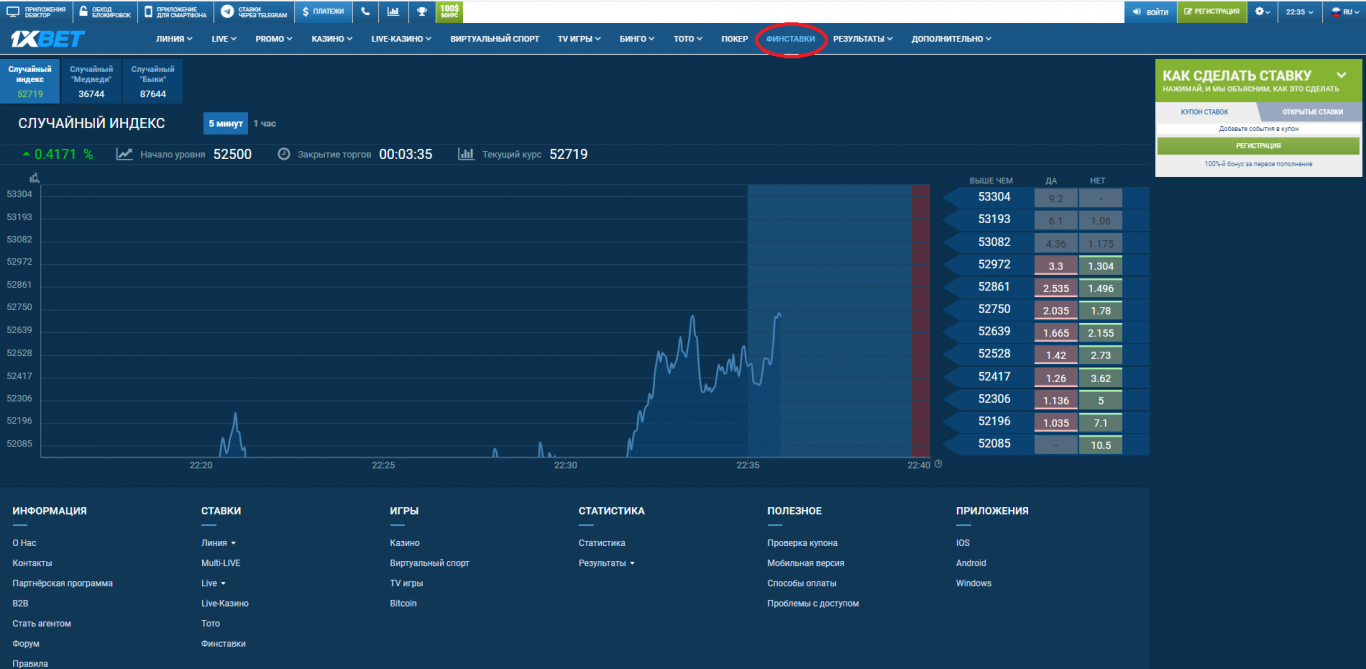Click the Войти login button
Screen dimensions: 1366x669
(1150, 12)
